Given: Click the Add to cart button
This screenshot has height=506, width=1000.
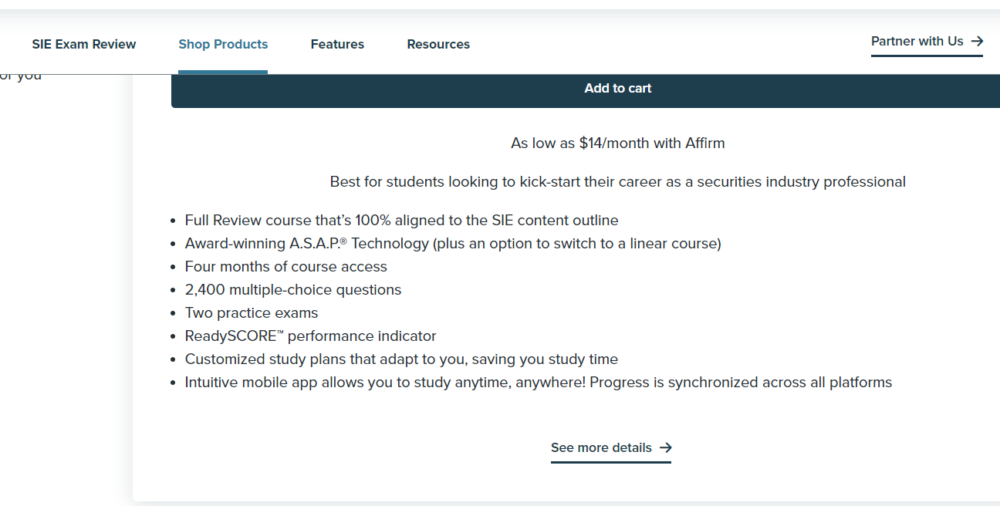Looking at the screenshot, I should coord(617,89).
